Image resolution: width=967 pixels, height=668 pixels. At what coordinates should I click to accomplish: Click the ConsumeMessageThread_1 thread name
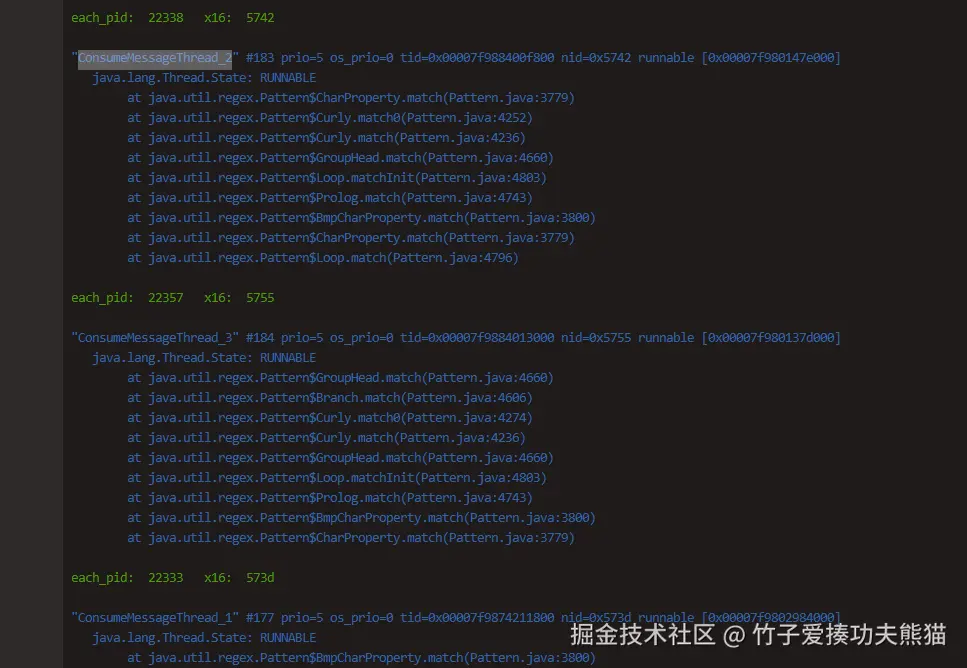click(x=153, y=617)
